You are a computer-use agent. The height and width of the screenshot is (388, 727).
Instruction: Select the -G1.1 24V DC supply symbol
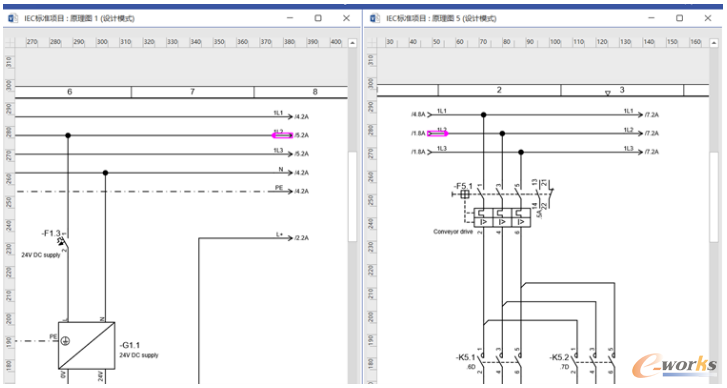tap(86, 345)
